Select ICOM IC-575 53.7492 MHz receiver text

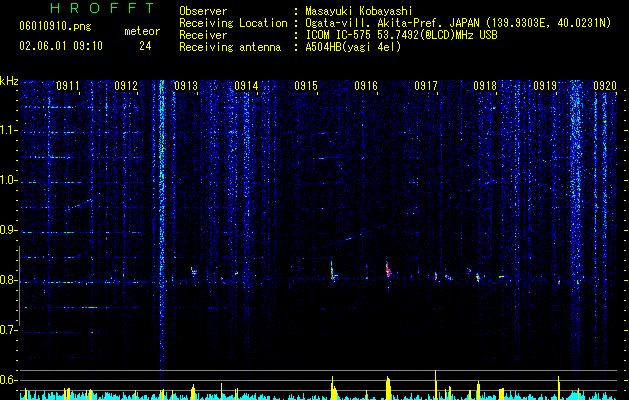point(401,35)
